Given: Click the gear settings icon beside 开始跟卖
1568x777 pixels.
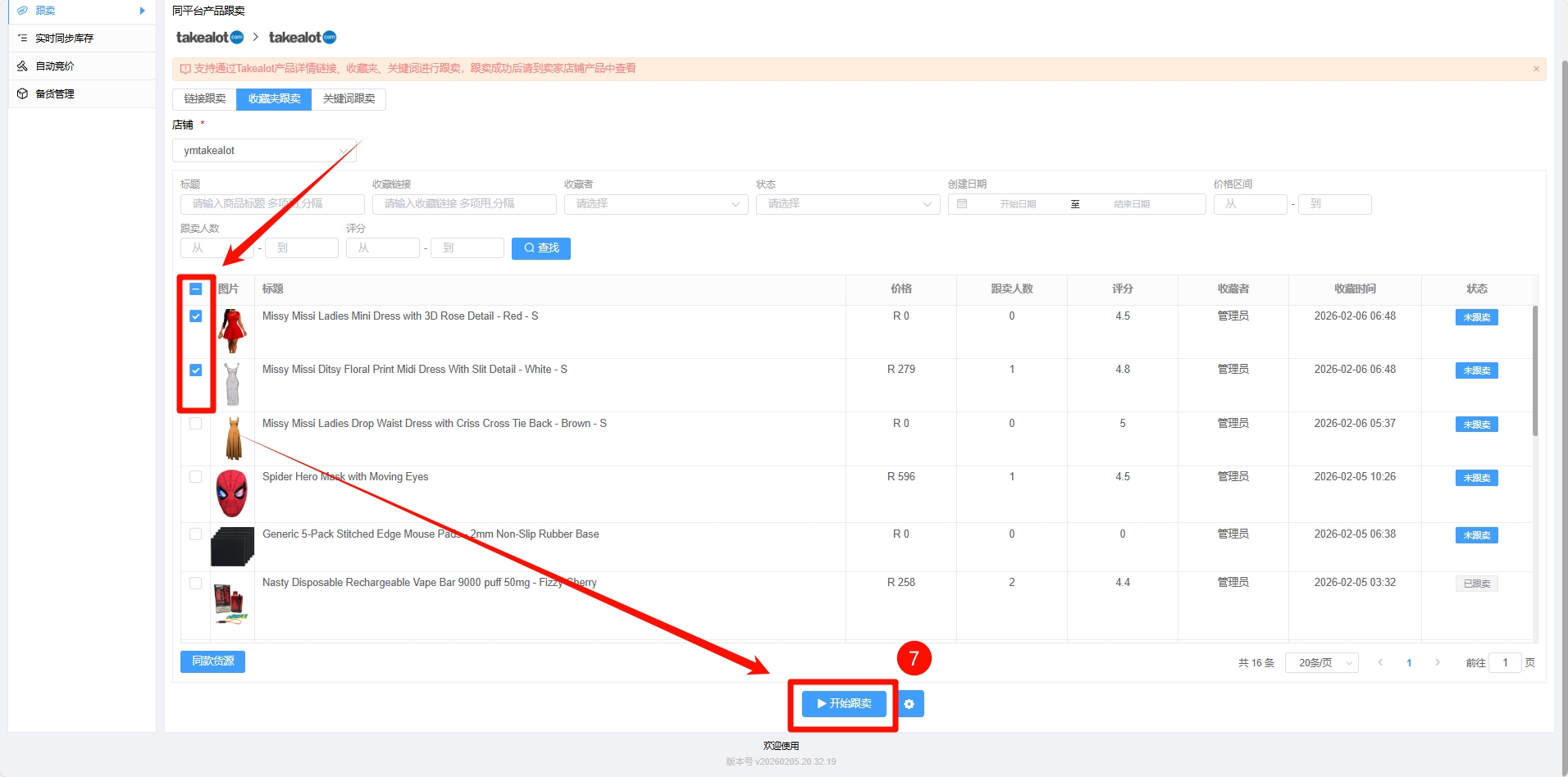Looking at the screenshot, I should point(909,704).
